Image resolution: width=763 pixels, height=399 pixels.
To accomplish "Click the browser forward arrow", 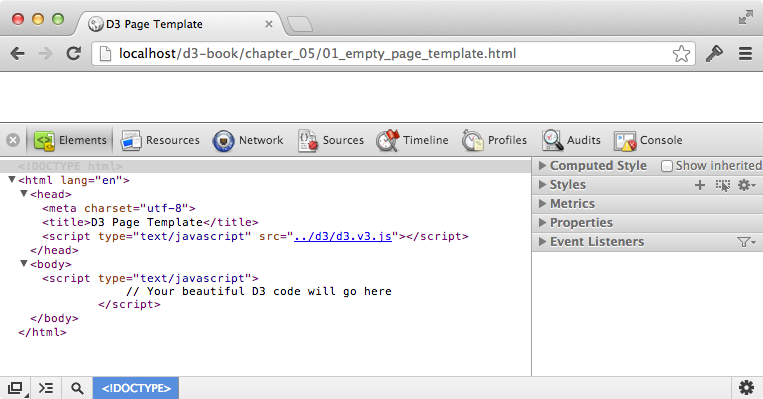I will (x=45, y=54).
